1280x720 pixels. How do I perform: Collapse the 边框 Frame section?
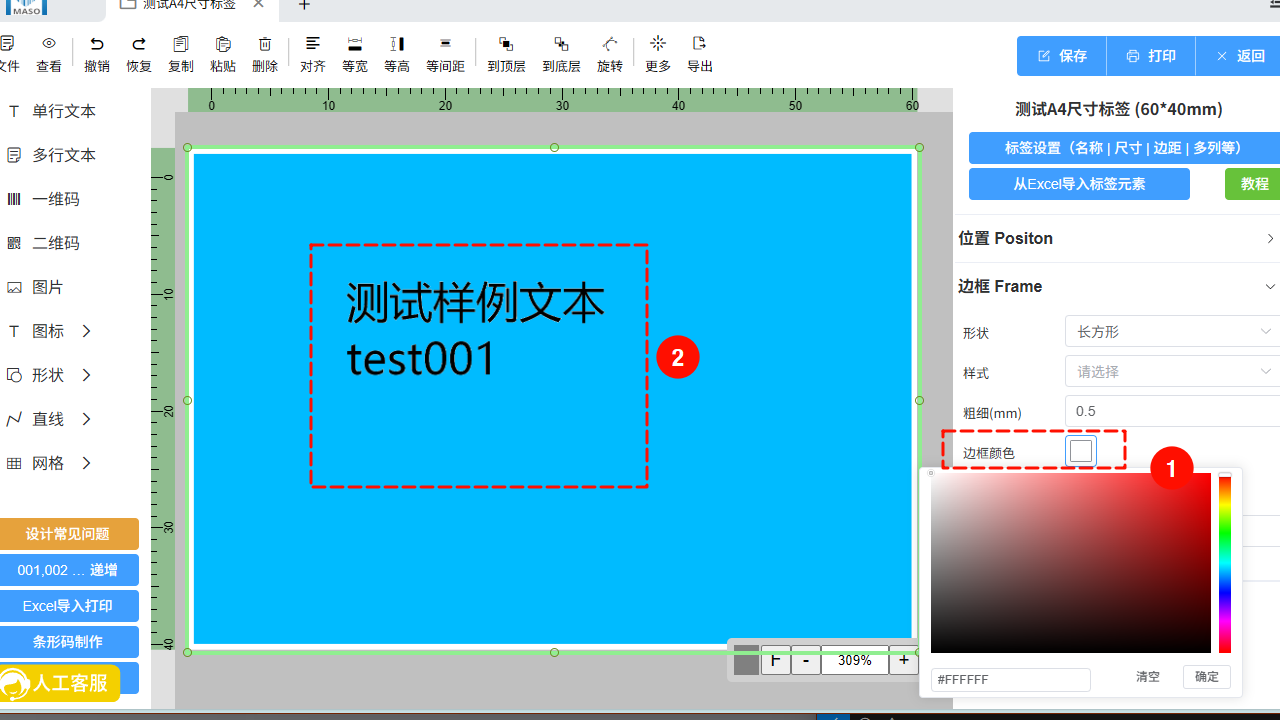coord(1118,286)
